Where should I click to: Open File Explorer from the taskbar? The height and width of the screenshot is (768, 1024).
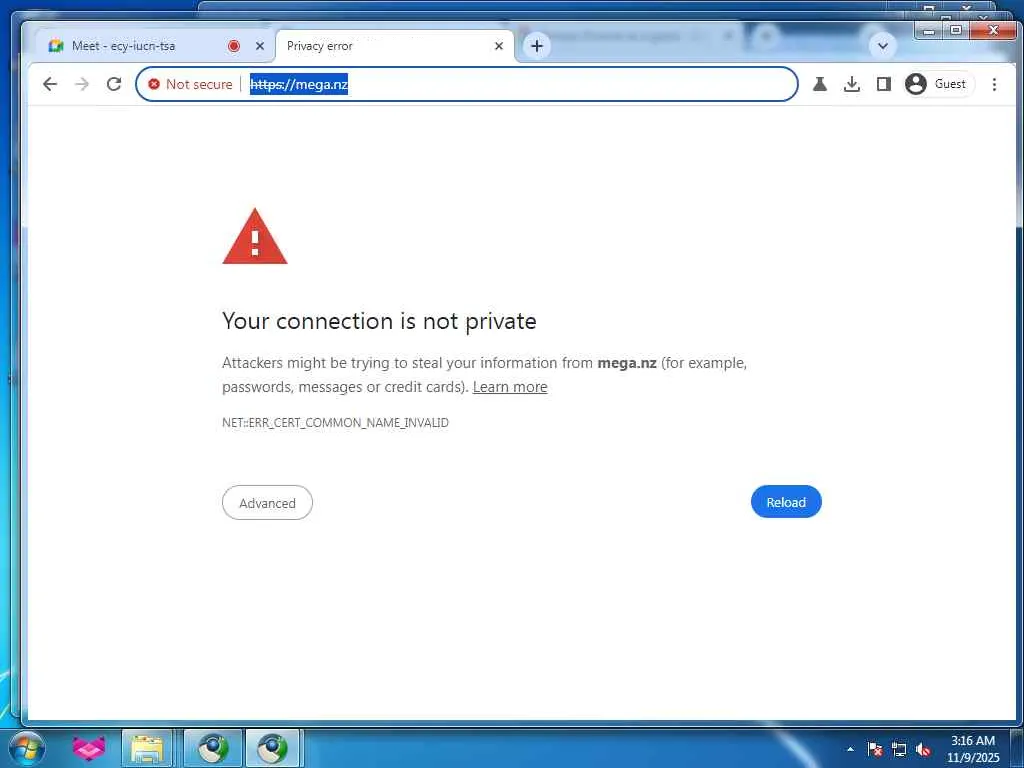148,748
